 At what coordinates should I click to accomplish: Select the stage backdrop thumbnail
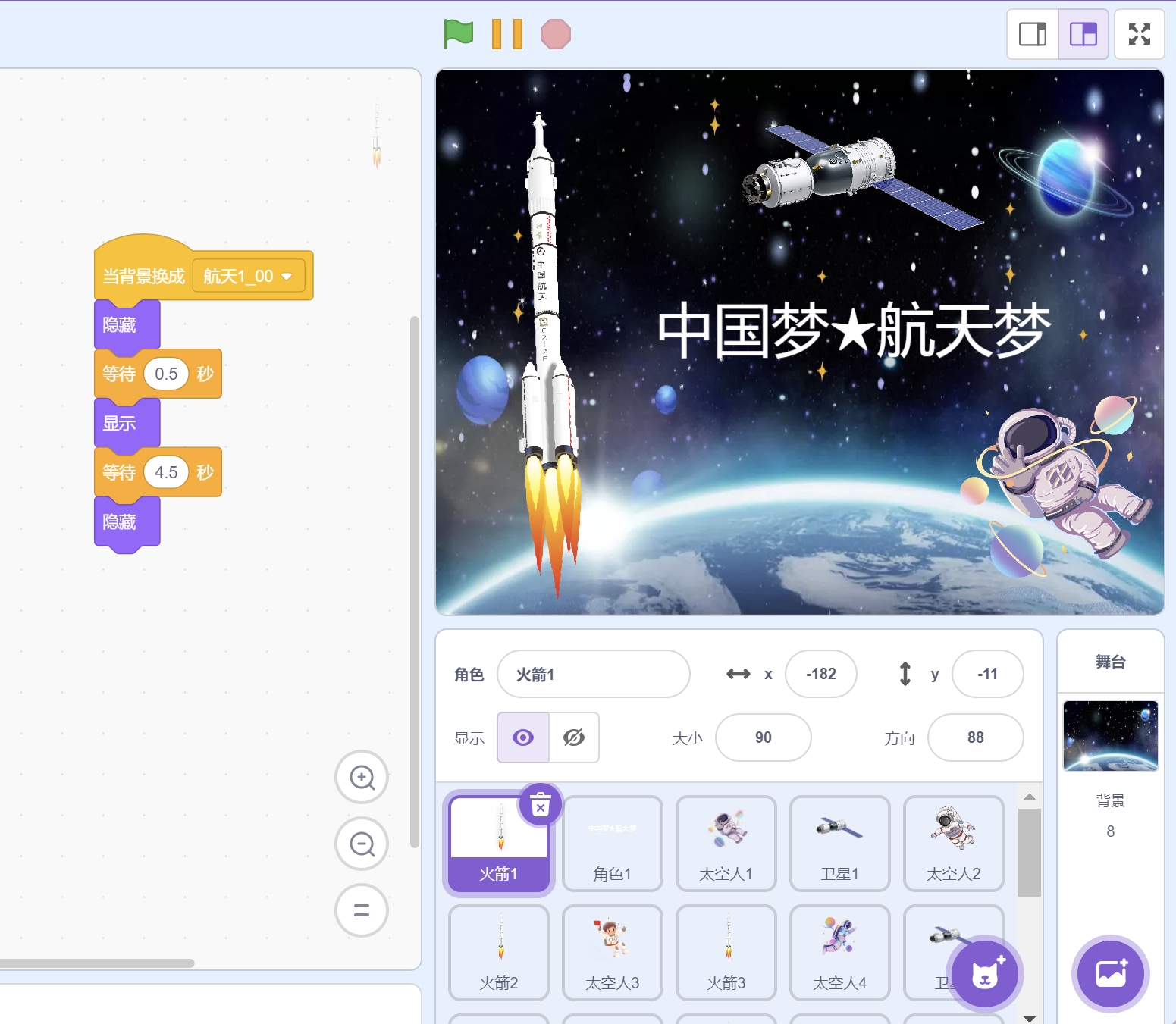pos(1109,735)
